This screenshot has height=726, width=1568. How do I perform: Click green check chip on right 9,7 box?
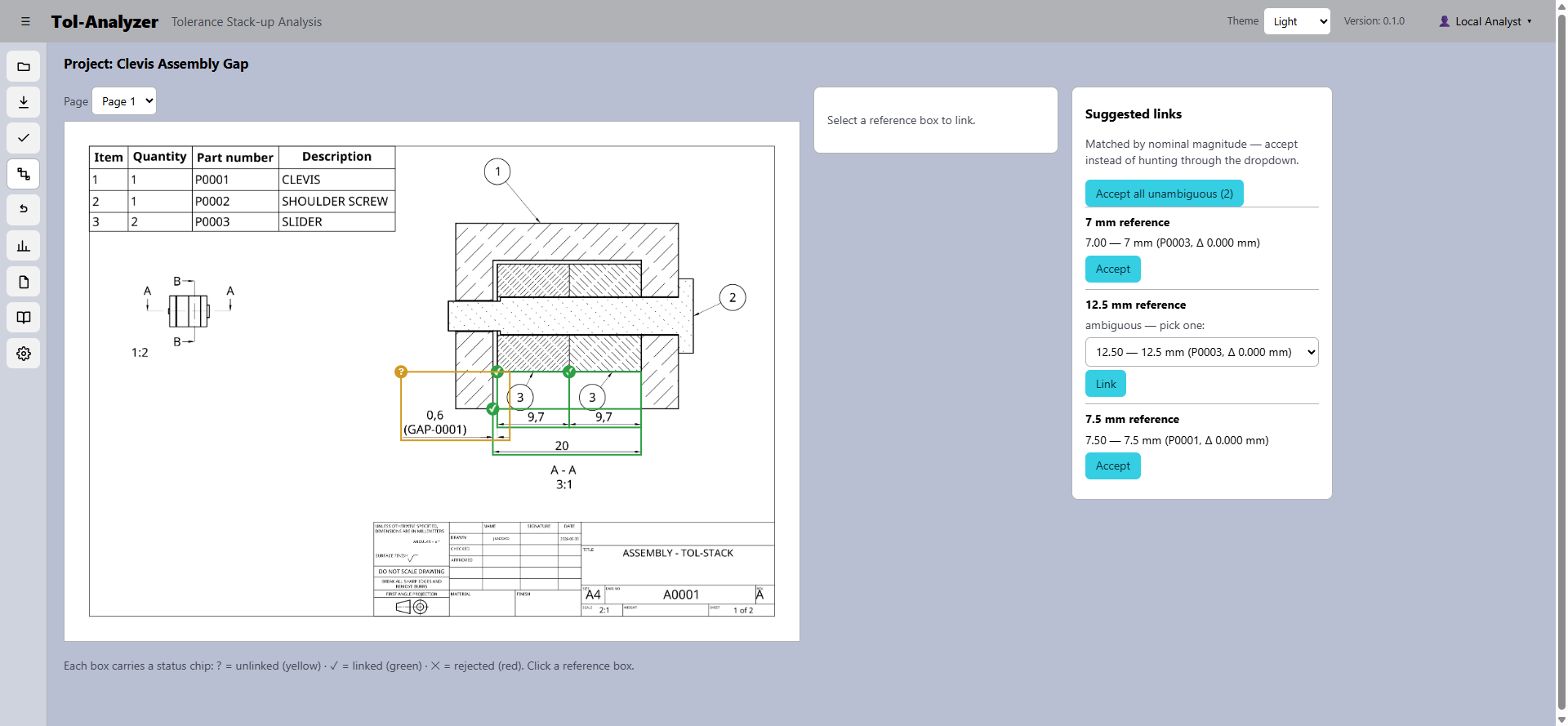tap(569, 372)
